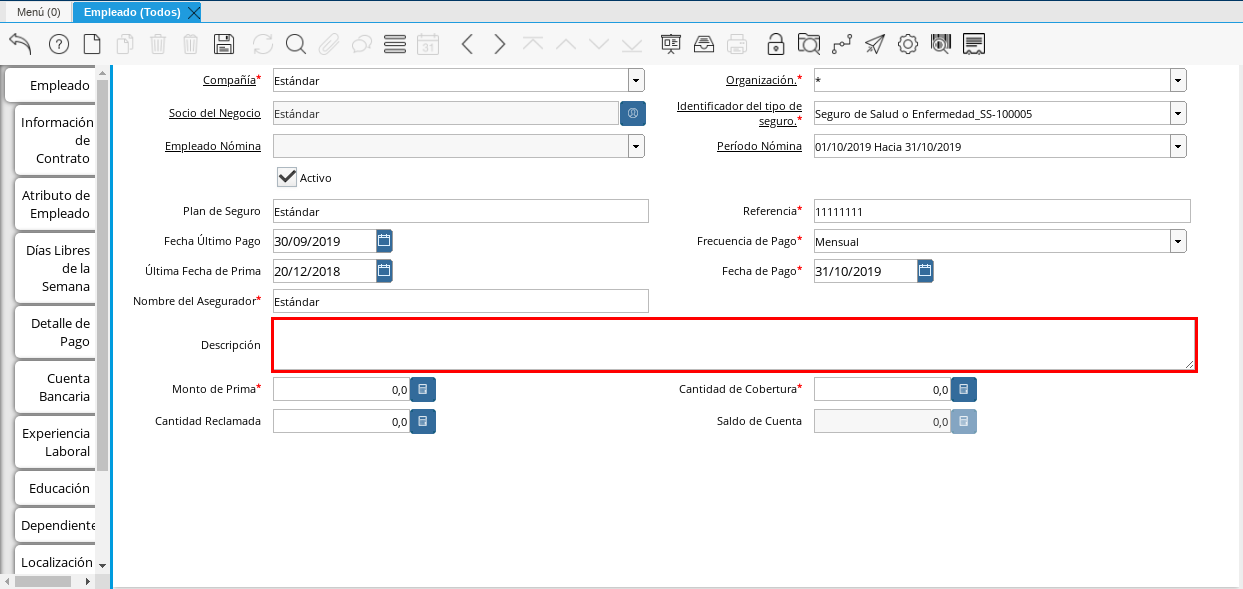Create a new record with toolbar icon
1243x589 pixels.
pyautogui.click(x=92, y=44)
